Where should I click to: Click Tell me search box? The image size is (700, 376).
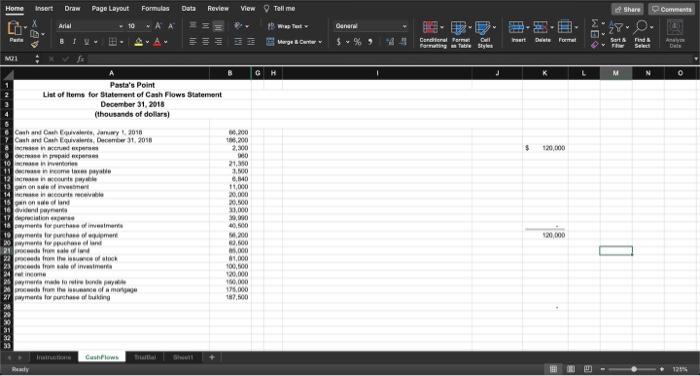(279, 8)
